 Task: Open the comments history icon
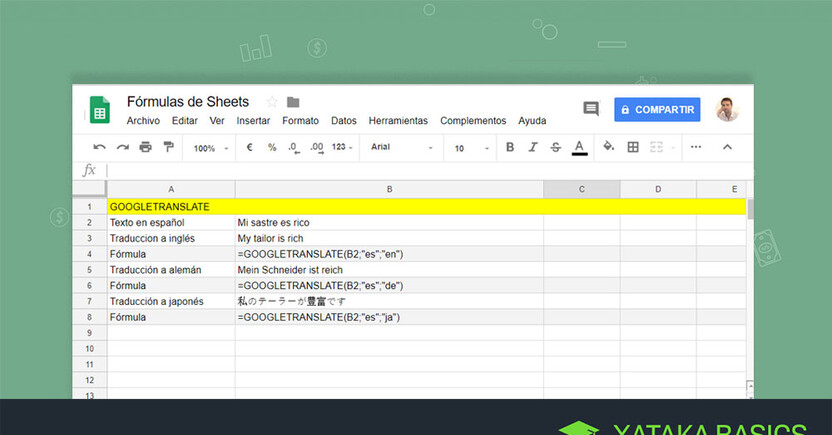coord(591,109)
